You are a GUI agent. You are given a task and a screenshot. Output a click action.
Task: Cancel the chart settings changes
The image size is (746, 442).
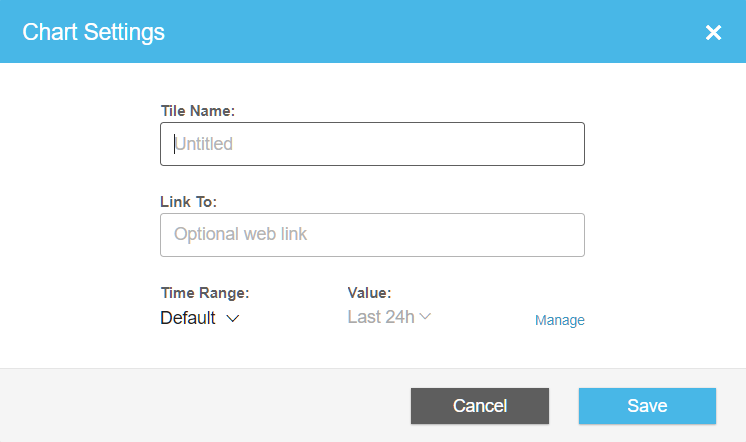(x=480, y=406)
